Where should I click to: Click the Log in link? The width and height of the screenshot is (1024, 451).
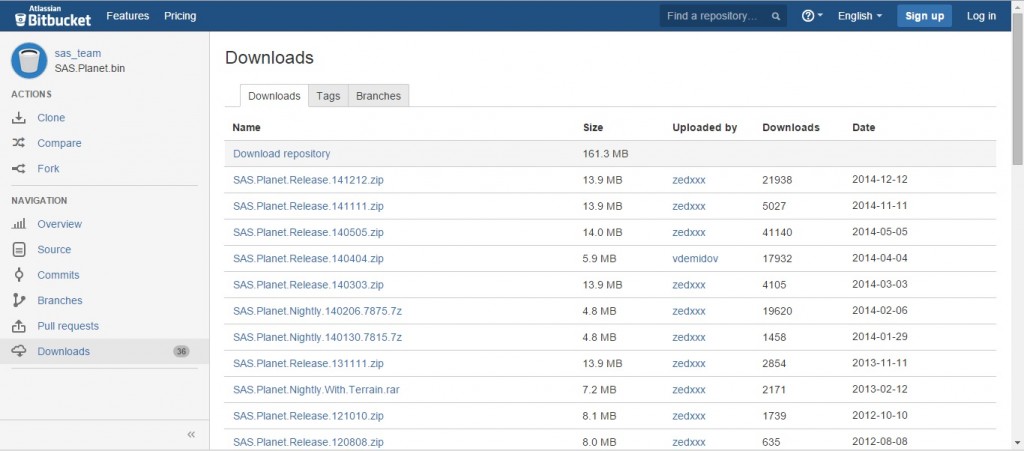(981, 16)
